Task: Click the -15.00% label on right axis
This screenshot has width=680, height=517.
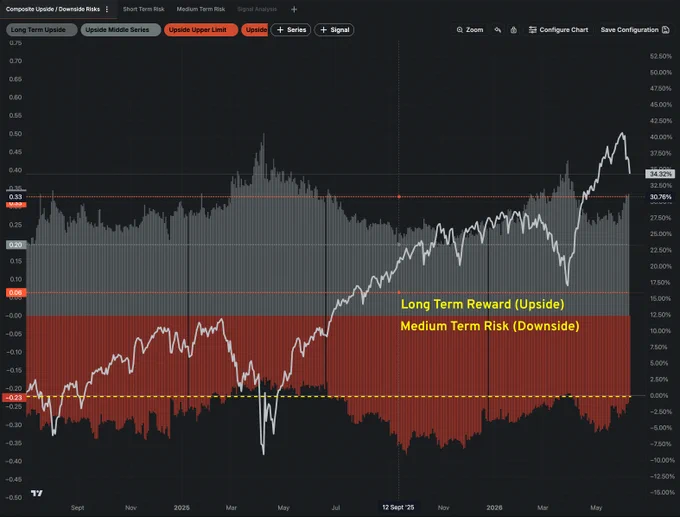Action: pyautogui.click(x=662, y=492)
